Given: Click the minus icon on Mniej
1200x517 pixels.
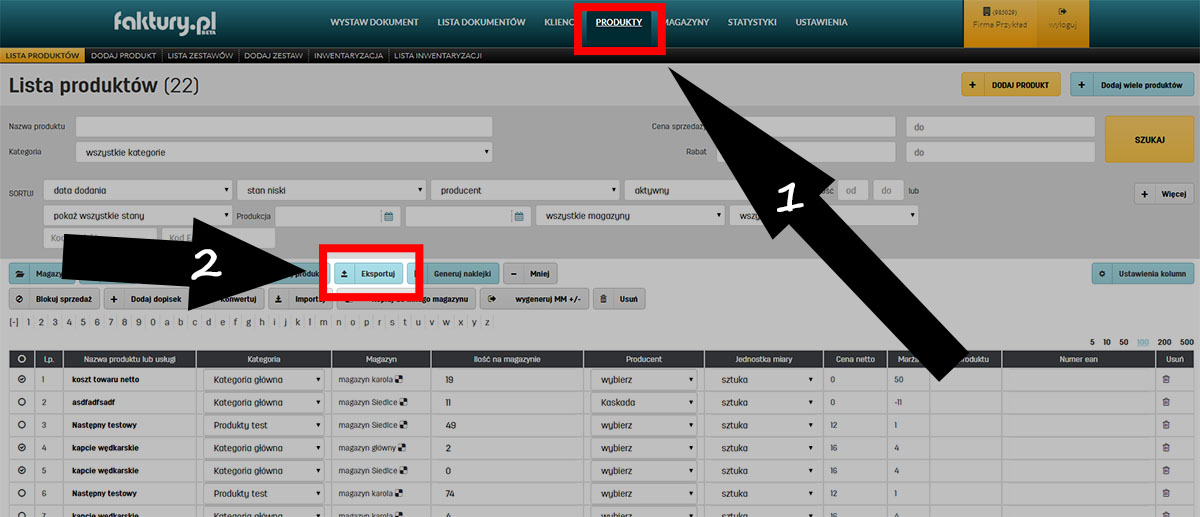Looking at the screenshot, I should pos(514,273).
